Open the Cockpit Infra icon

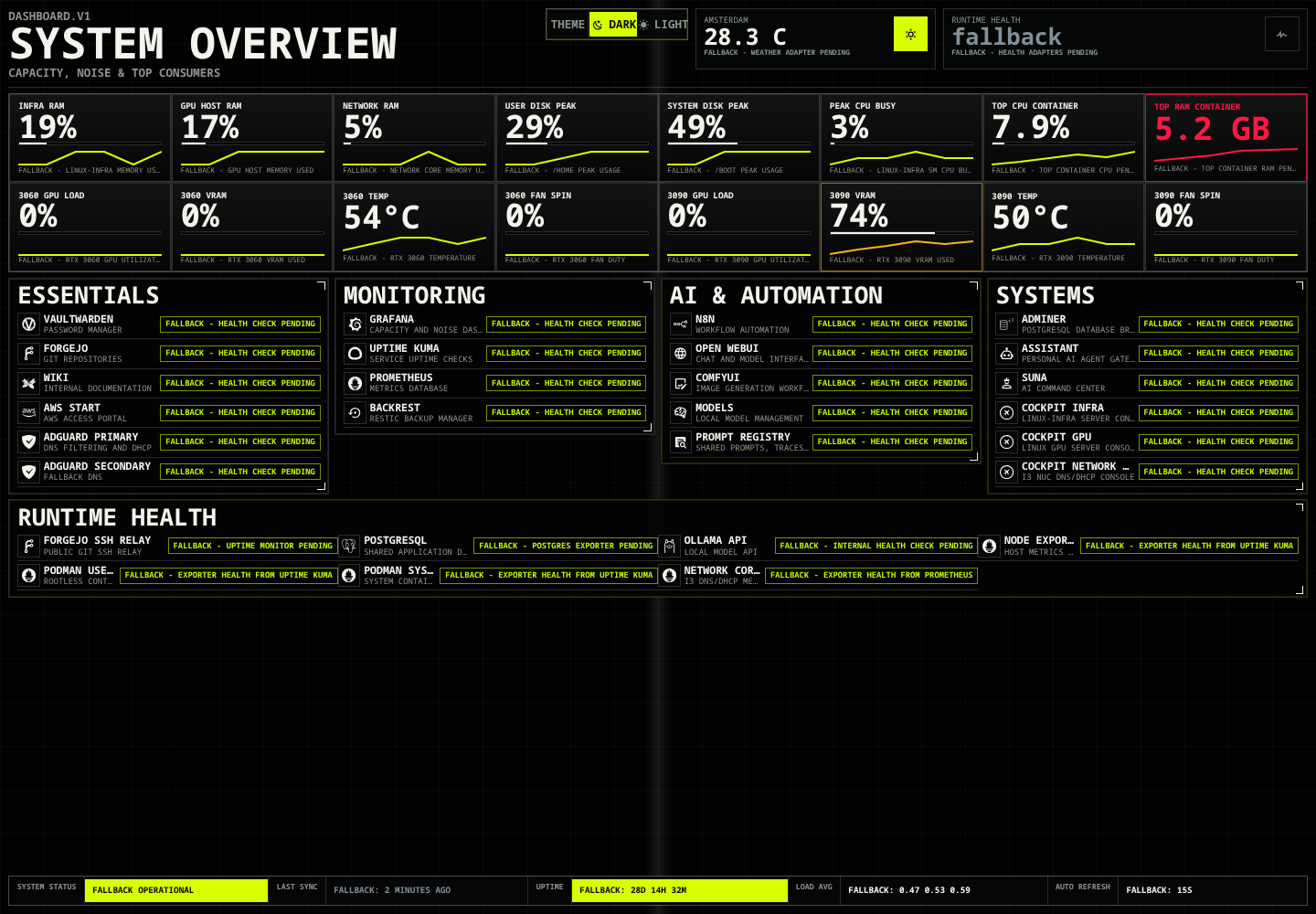[x=1006, y=412]
